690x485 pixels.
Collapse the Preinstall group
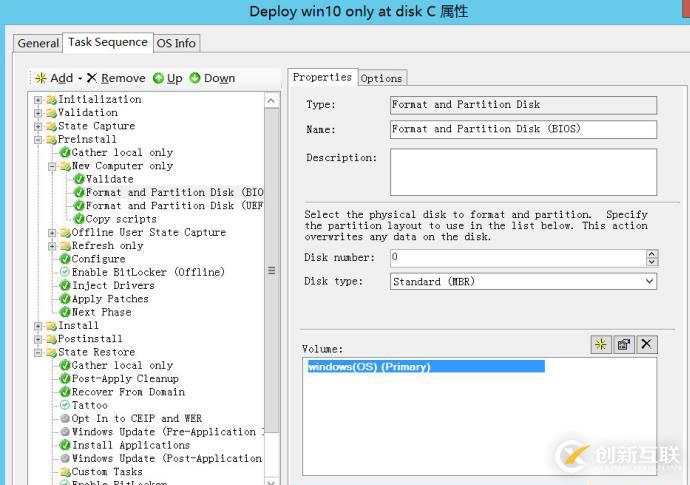(x=38, y=140)
